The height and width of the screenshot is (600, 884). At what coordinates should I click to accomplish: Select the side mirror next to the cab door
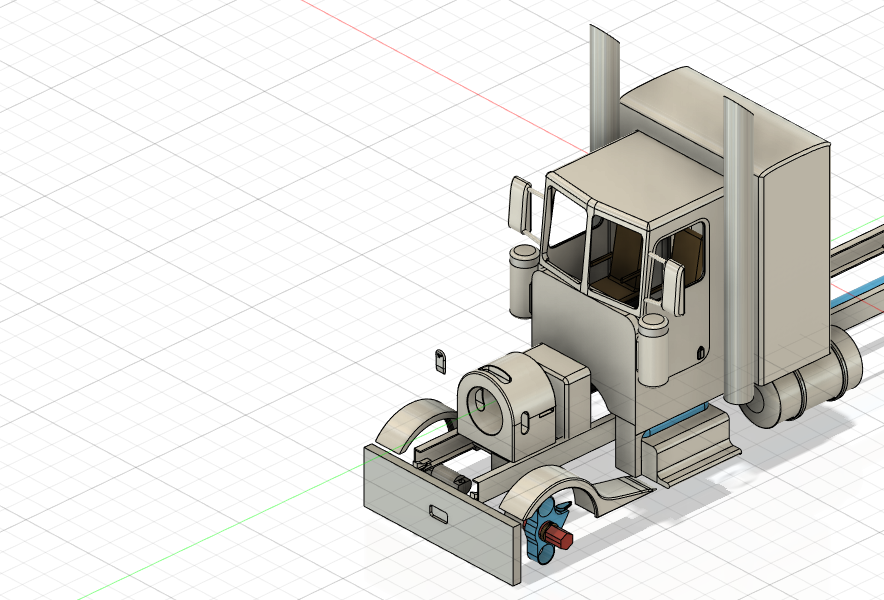(673, 286)
